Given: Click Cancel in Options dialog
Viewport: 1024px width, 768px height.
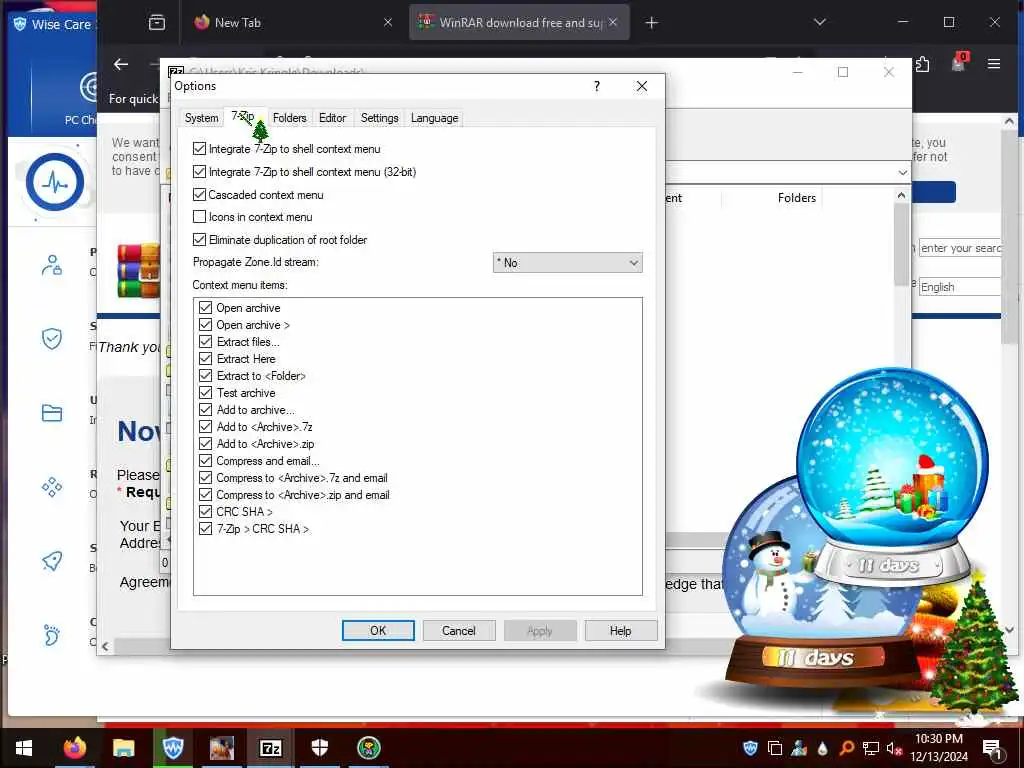Looking at the screenshot, I should pyautogui.click(x=458, y=631).
